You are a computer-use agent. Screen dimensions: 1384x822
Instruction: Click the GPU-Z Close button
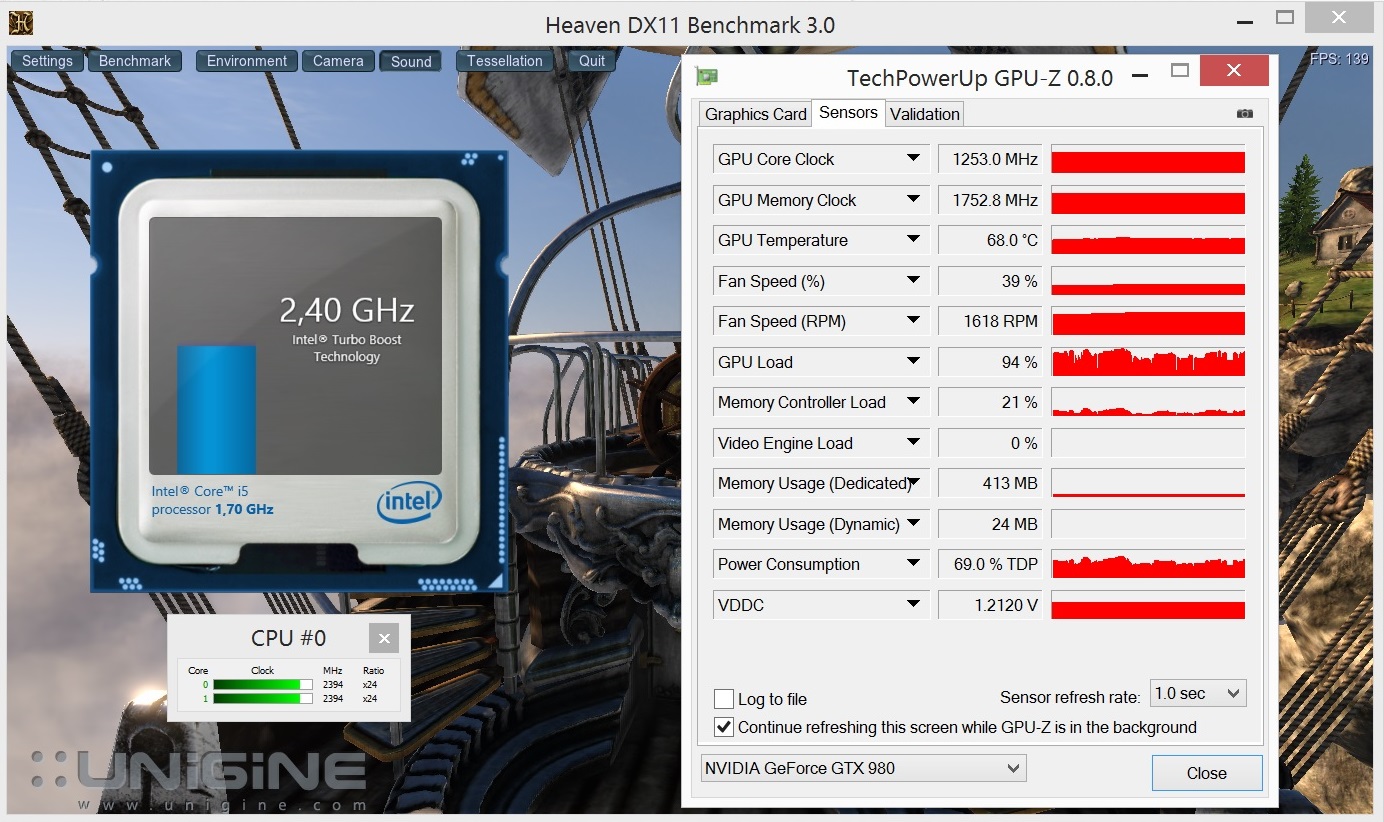click(1207, 773)
